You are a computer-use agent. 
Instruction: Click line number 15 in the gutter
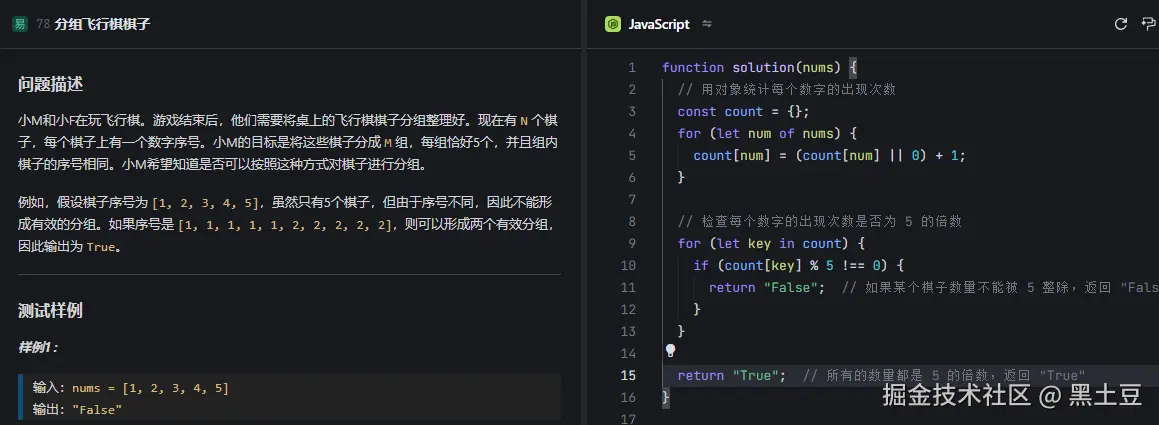click(x=628, y=375)
